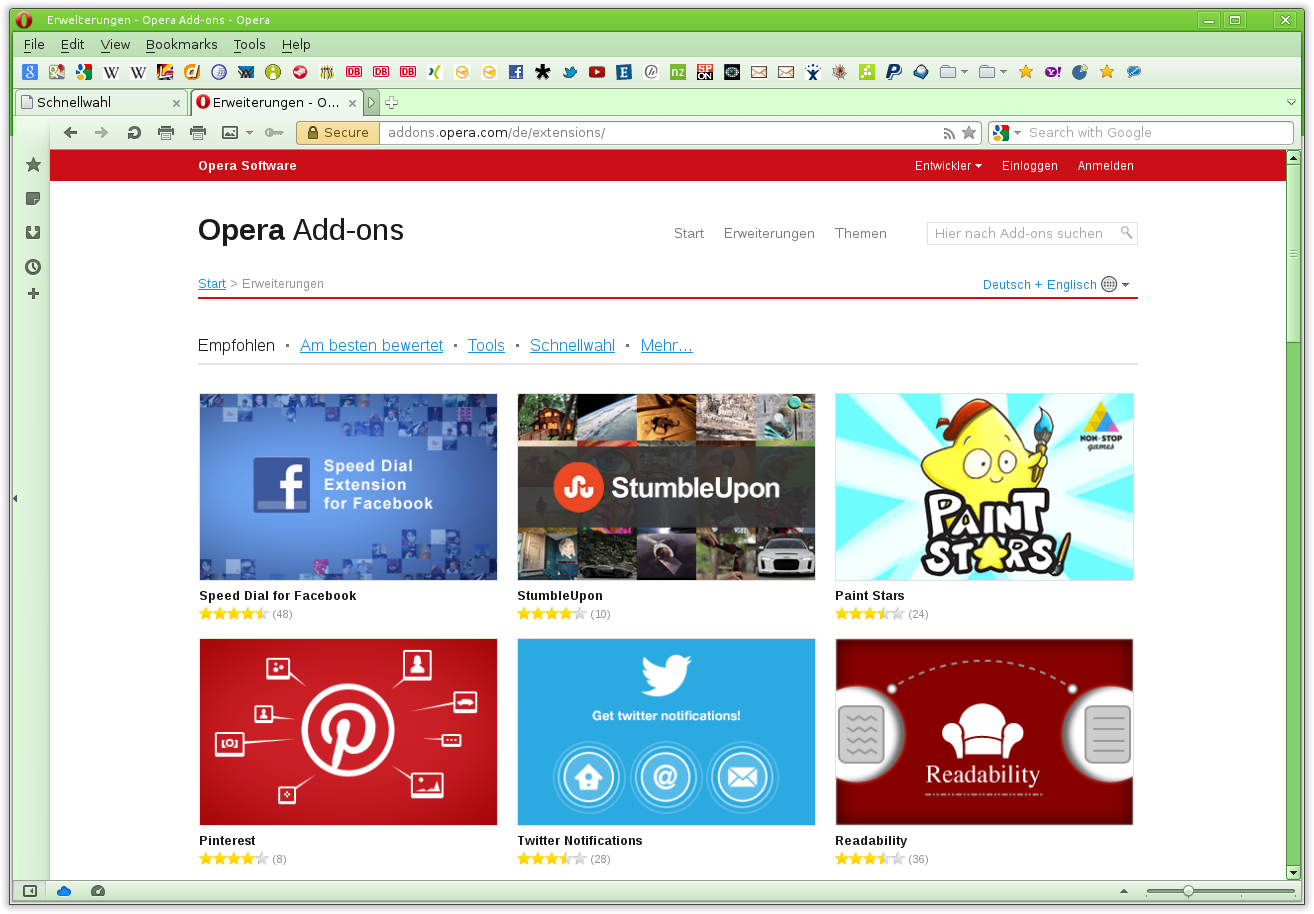Click the RSS feed icon in address bar

[x=950, y=133]
